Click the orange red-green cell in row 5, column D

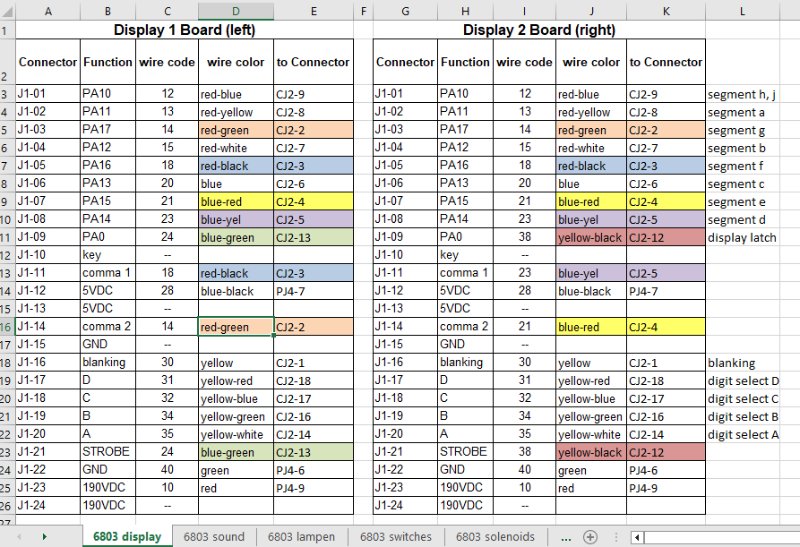coord(235,130)
